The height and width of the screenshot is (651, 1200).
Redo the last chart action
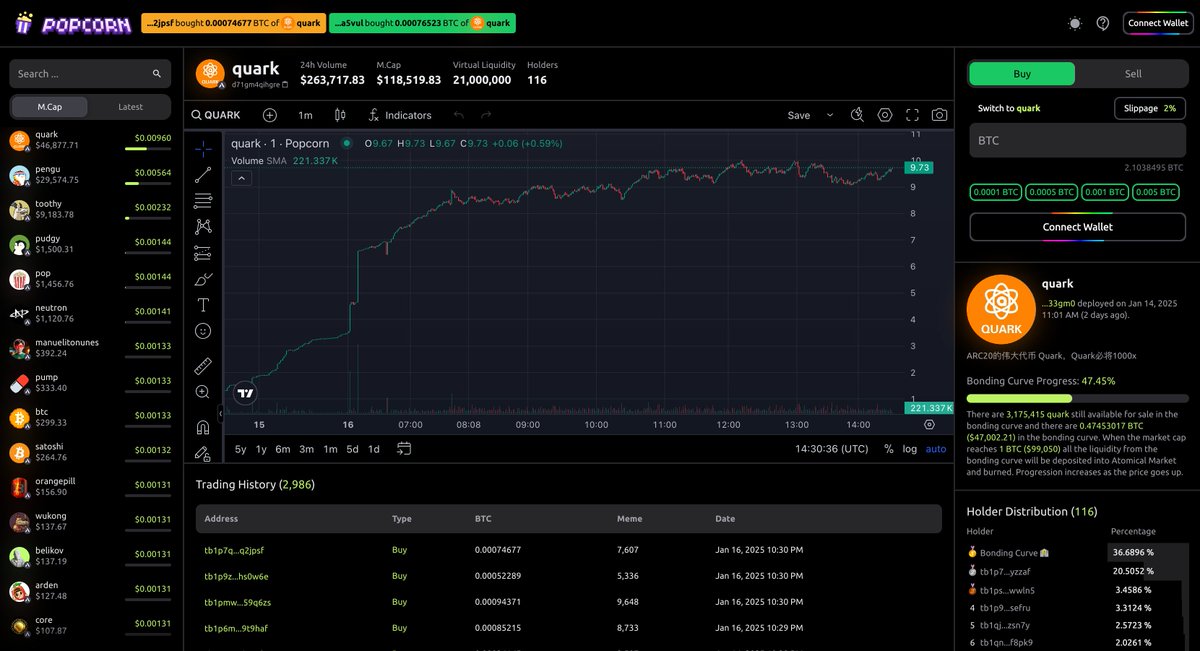[486, 115]
